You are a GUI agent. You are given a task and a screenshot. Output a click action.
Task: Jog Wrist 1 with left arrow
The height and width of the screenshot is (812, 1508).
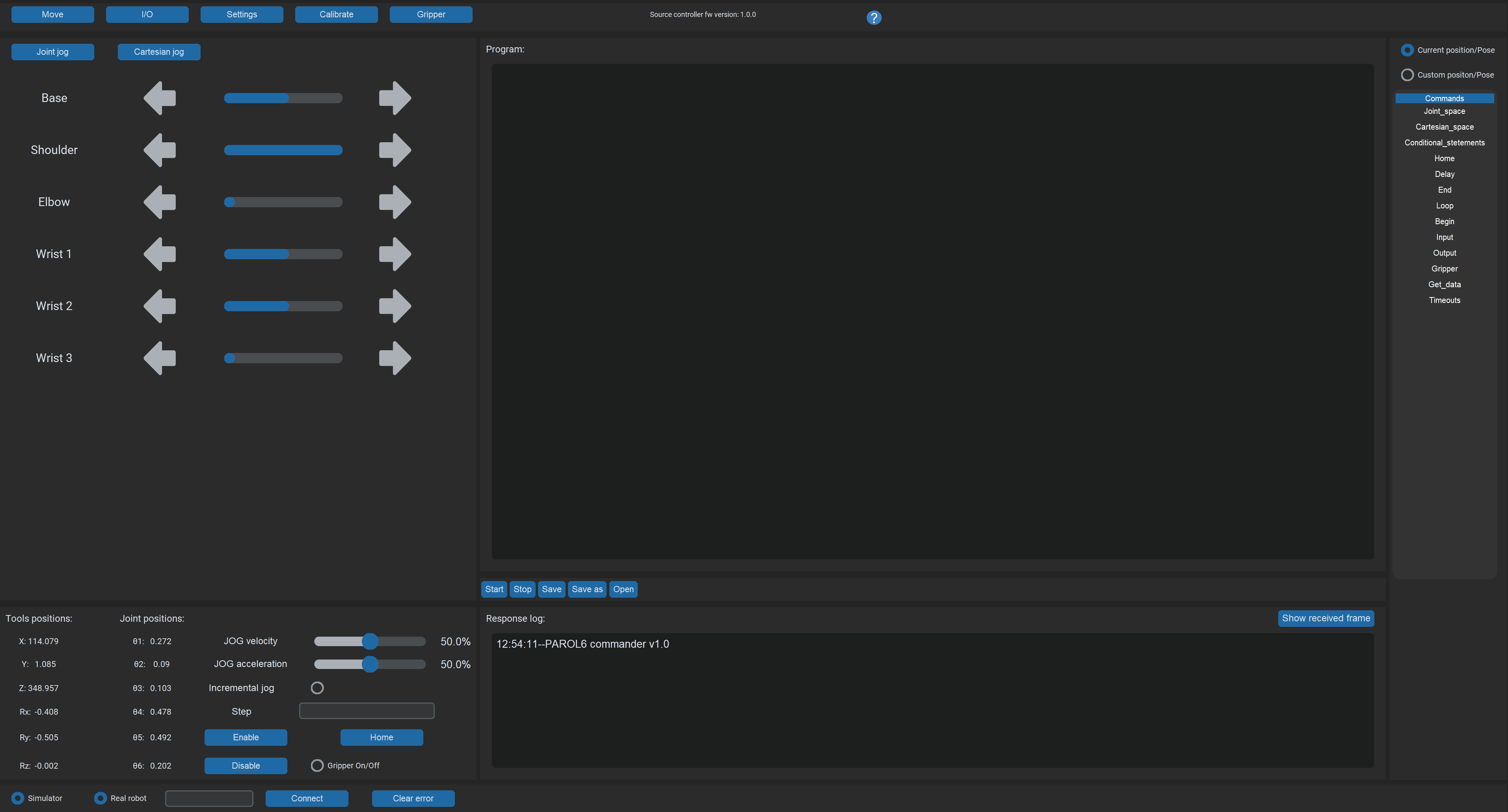pos(160,254)
